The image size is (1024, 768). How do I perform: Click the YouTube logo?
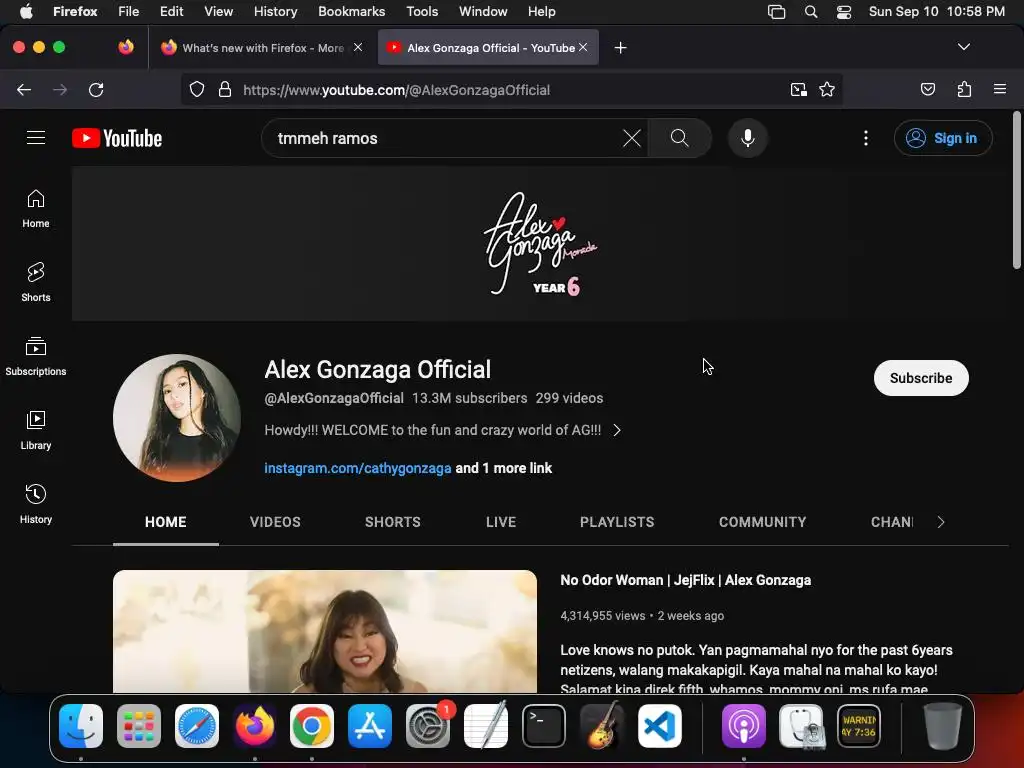pos(117,138)
